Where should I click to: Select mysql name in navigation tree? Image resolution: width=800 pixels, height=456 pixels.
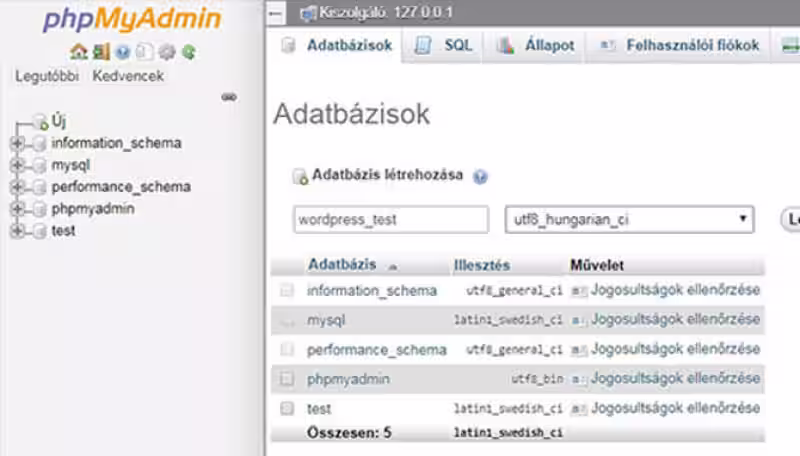(70, 165)
